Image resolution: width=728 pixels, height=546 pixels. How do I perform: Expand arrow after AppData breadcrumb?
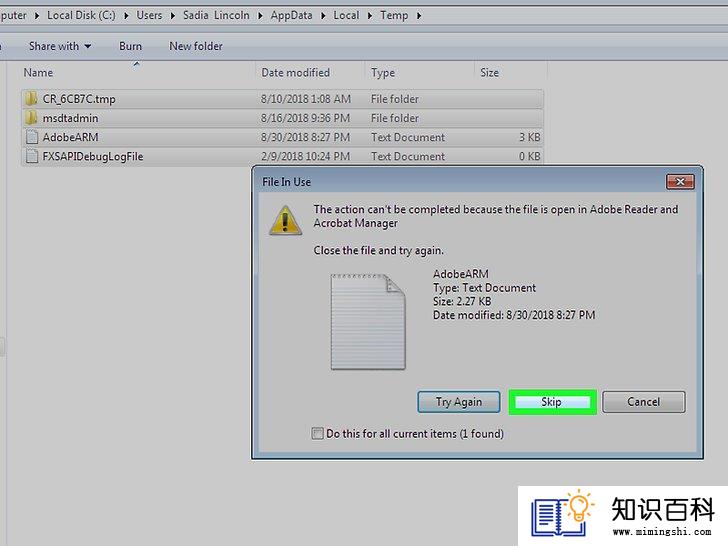[323, 16]
